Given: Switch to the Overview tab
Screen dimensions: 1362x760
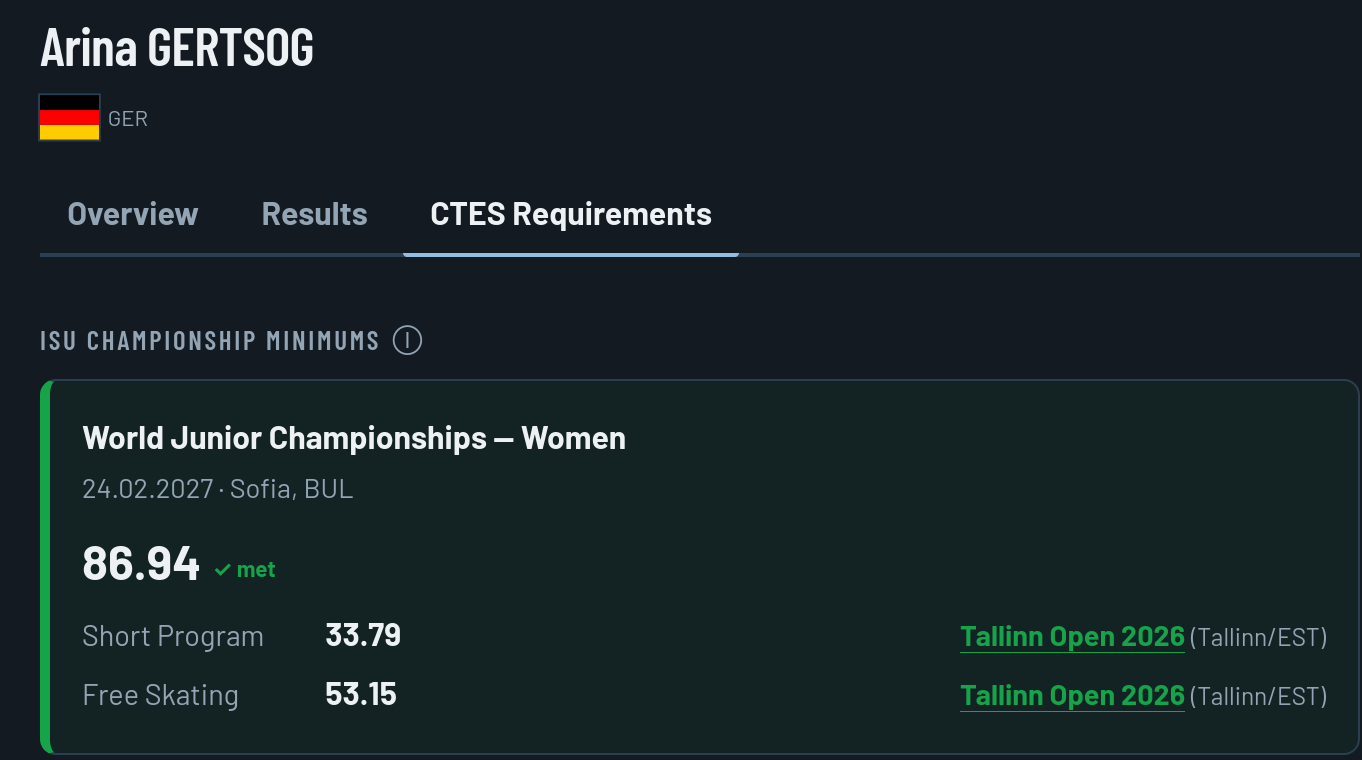Looking at the screenshot, I should (x=133, y=214).
